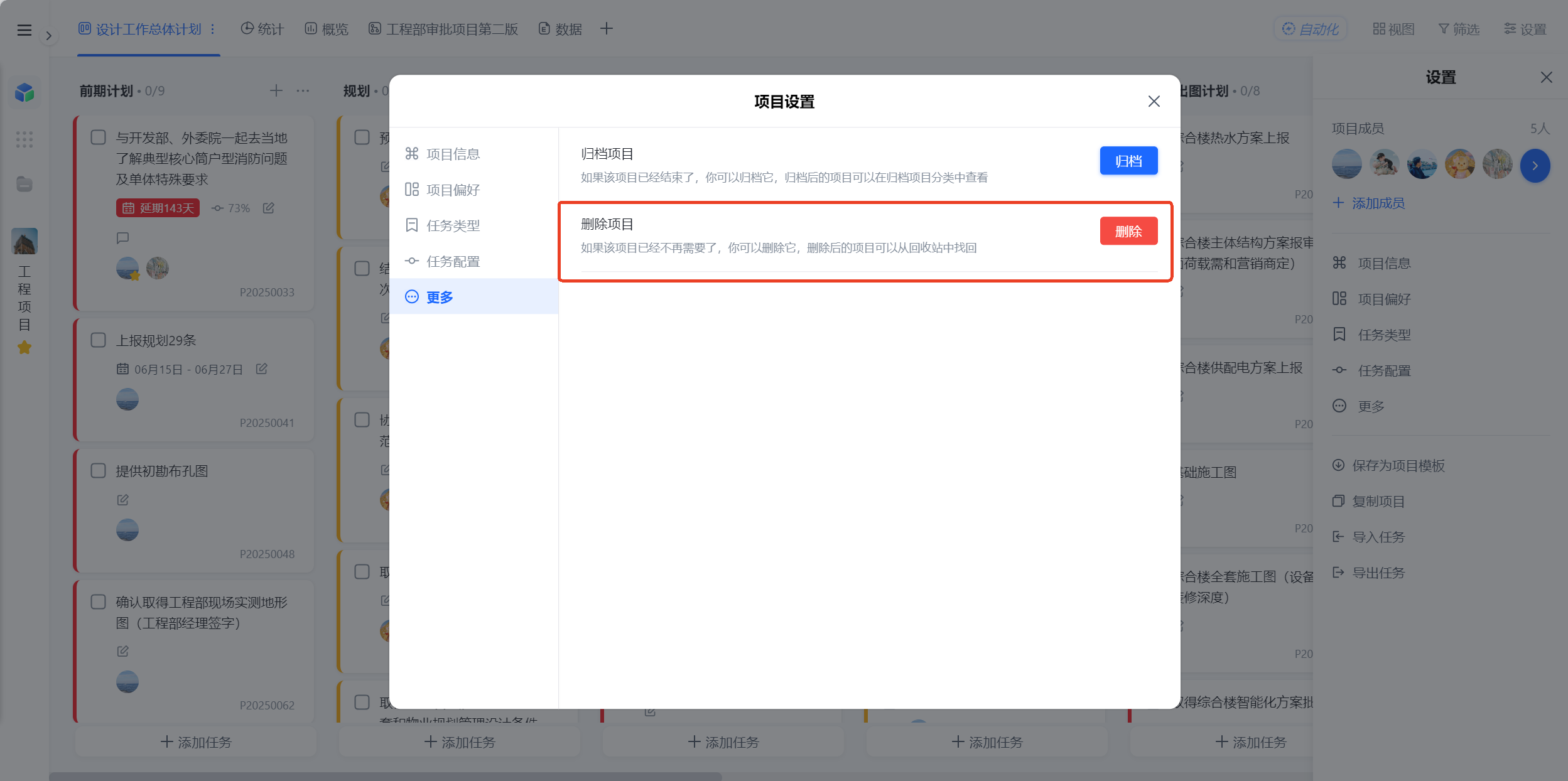
Task: Select 任务类型 in dialog sidebar
Action: [x=473, y=225]
